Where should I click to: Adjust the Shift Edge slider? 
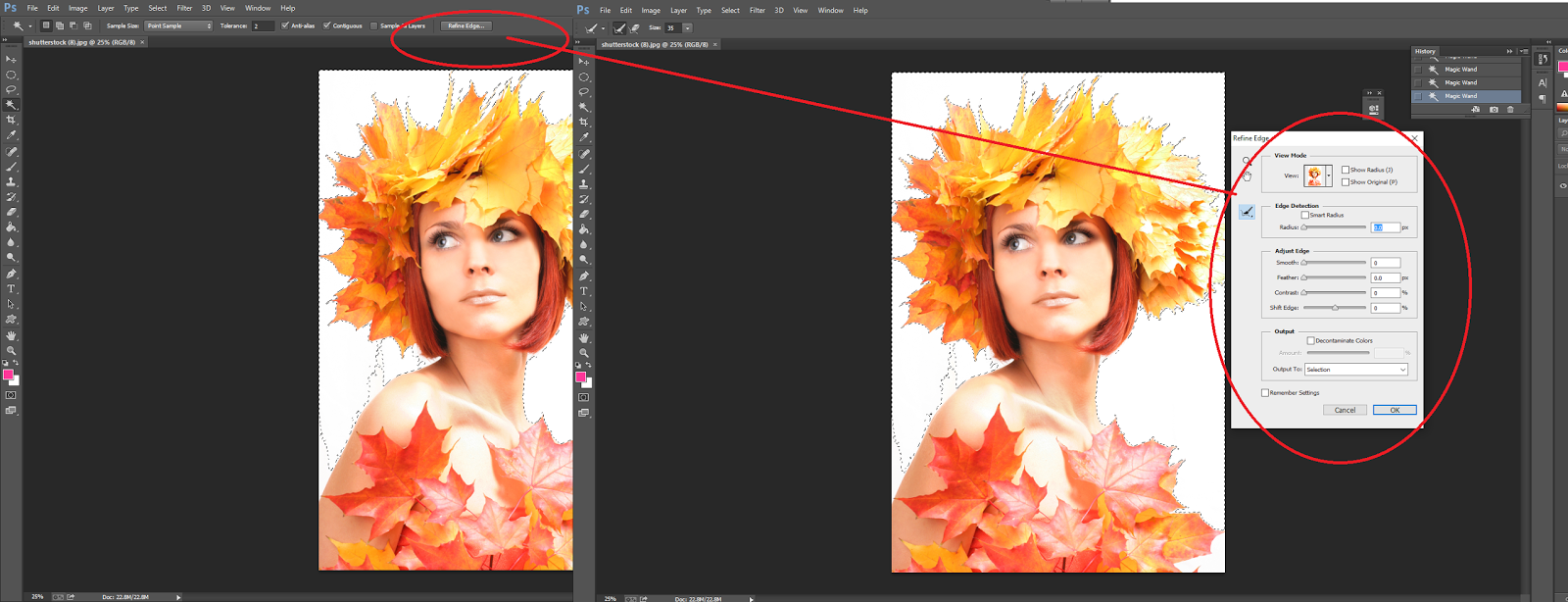[1334, 308]
